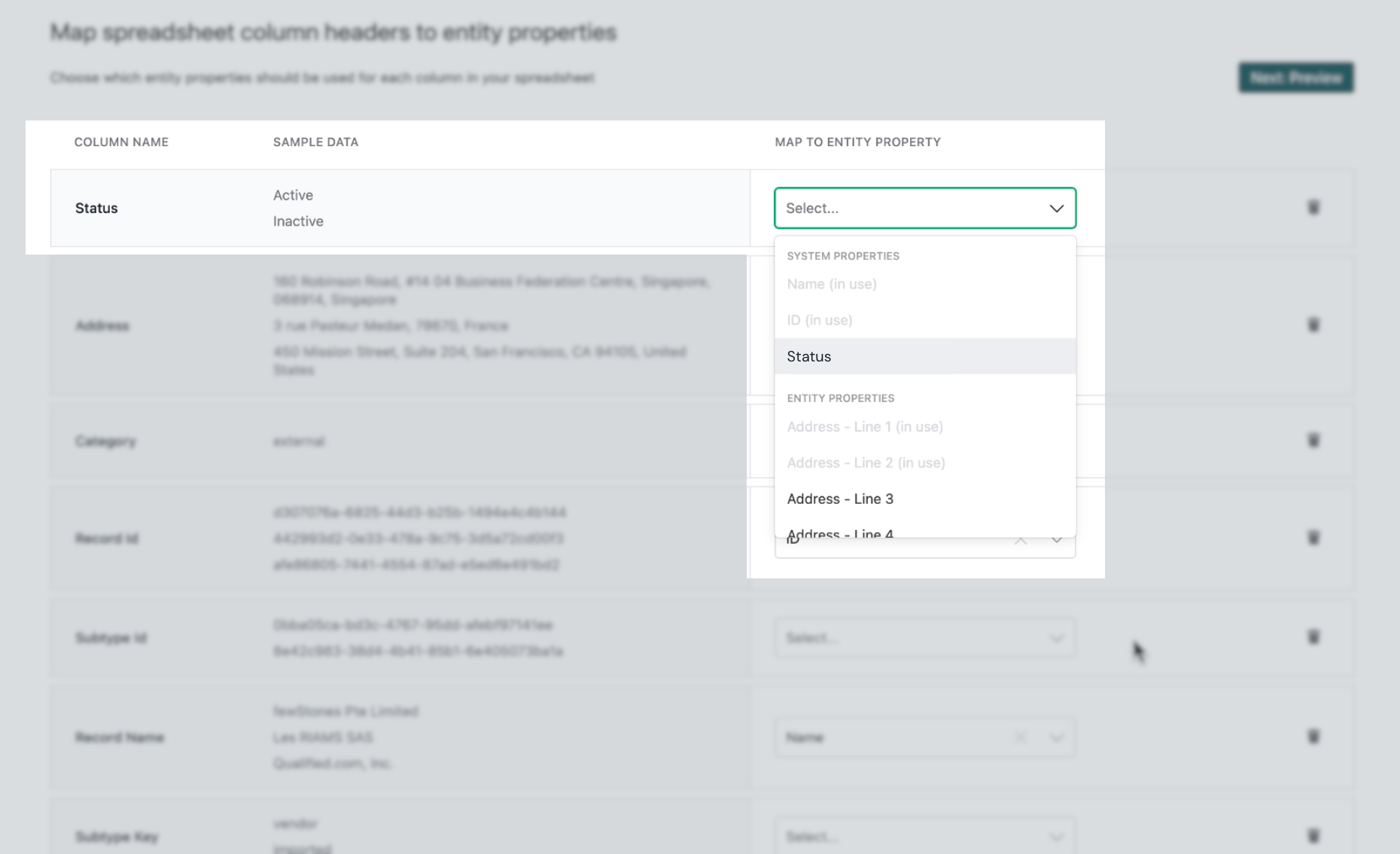Viewport: 1400px width, 854px height.
Task: Open the Subtype Id Select dropdown
Action: [925, 638]
